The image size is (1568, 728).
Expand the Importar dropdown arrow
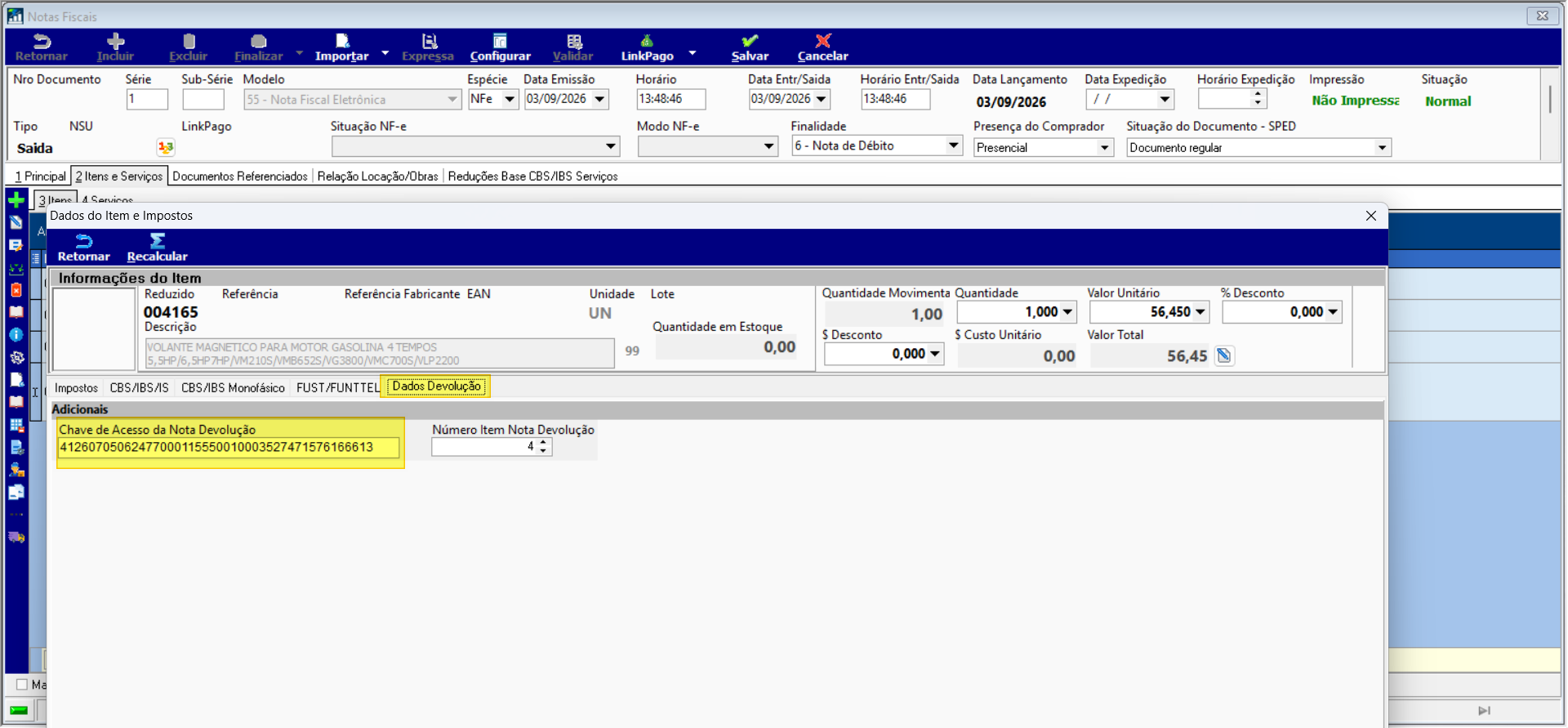[385, 53]
